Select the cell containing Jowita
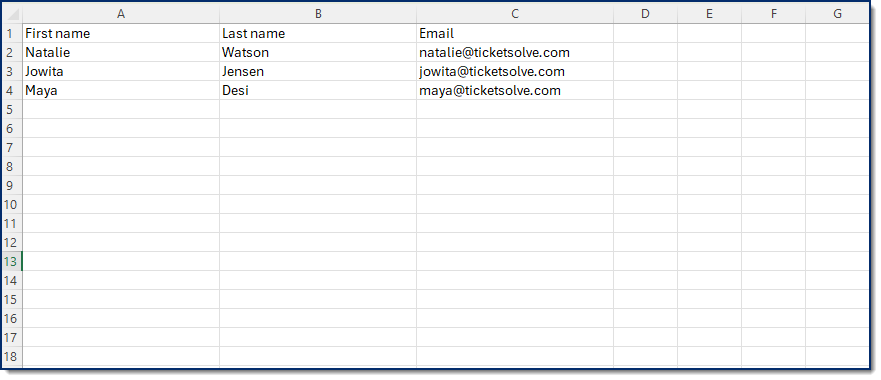This screenshot has width=881, height=380. pyautogui.click(x=121, y=71)
